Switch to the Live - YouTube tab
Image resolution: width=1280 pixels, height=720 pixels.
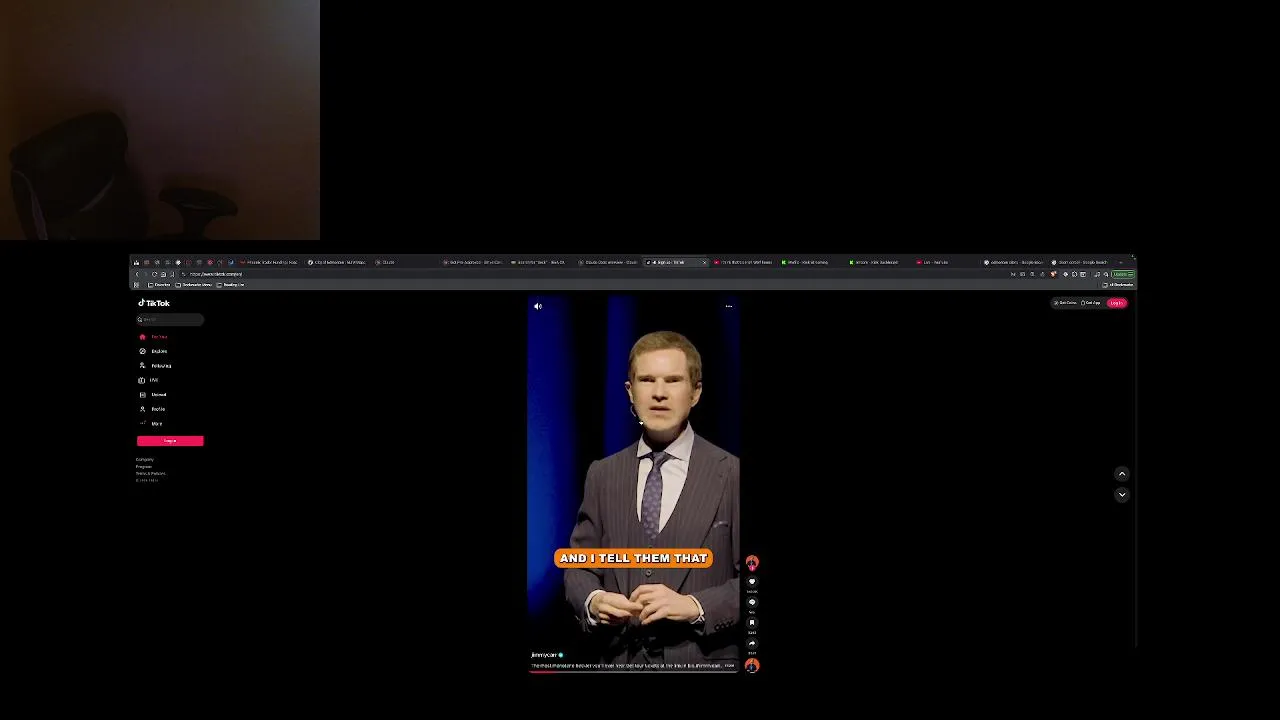coord(946,262)
